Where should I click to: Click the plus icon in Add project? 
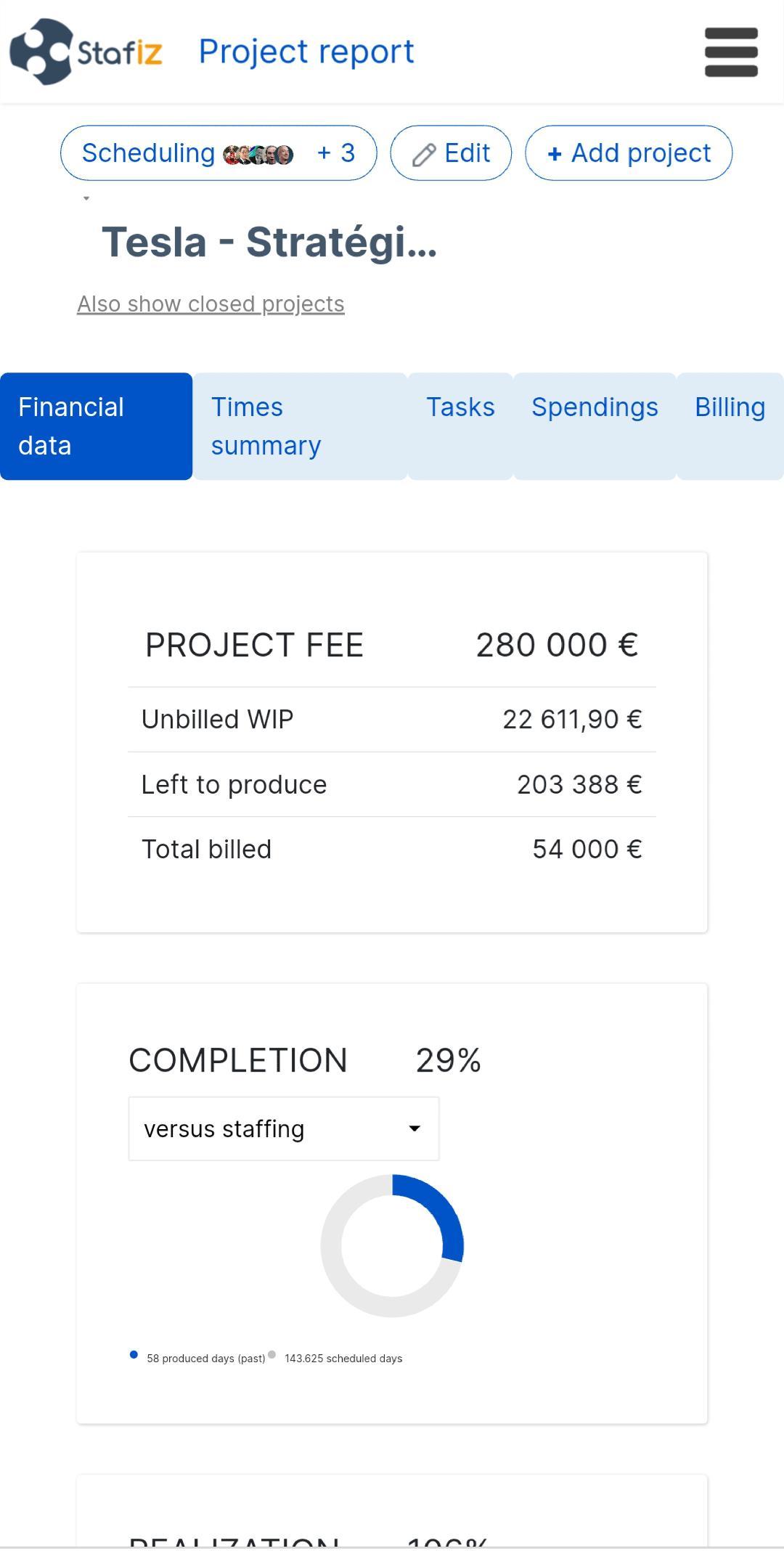point(555,154)
